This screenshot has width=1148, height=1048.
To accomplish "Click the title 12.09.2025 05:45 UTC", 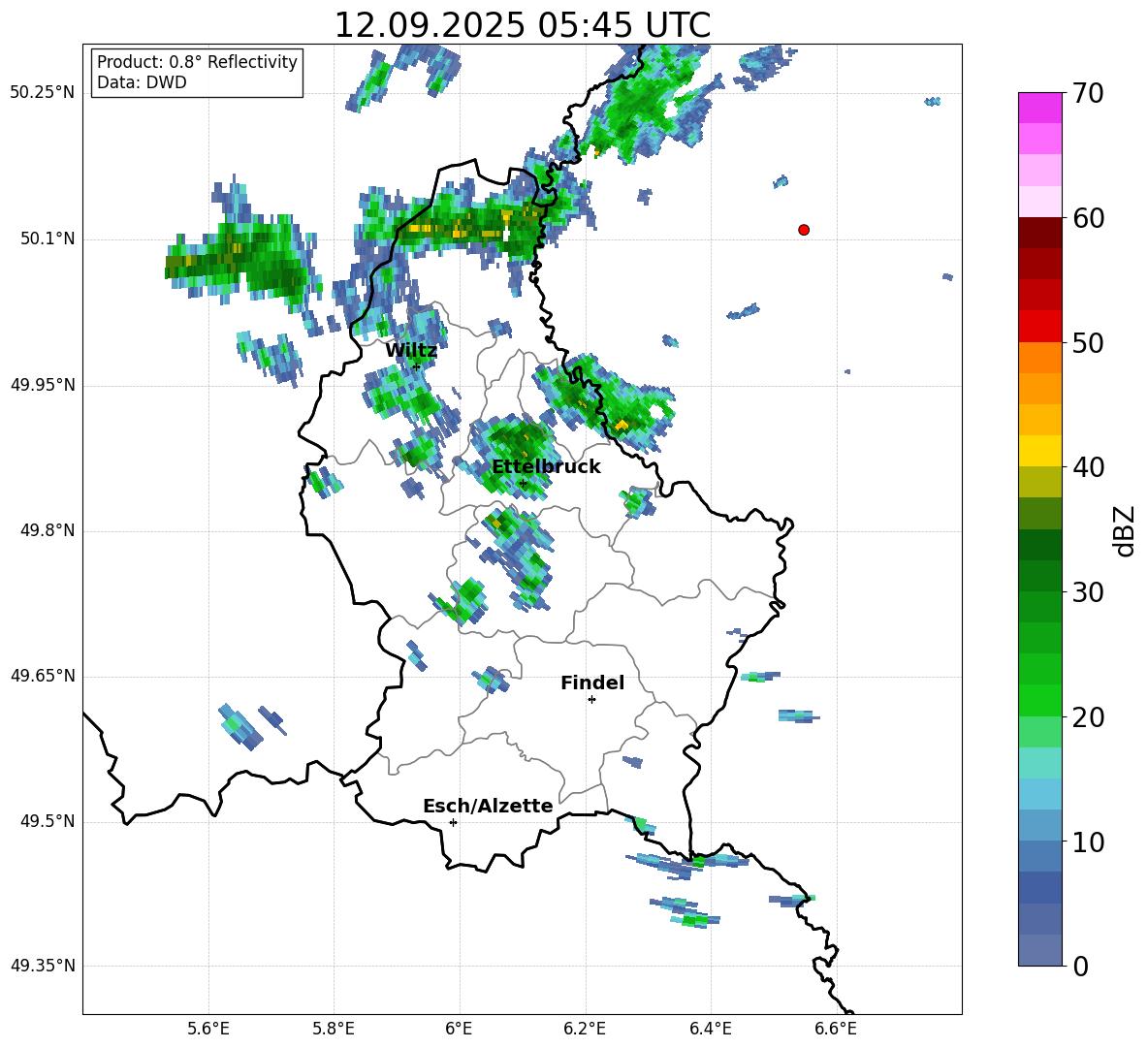I will (522, 25).
